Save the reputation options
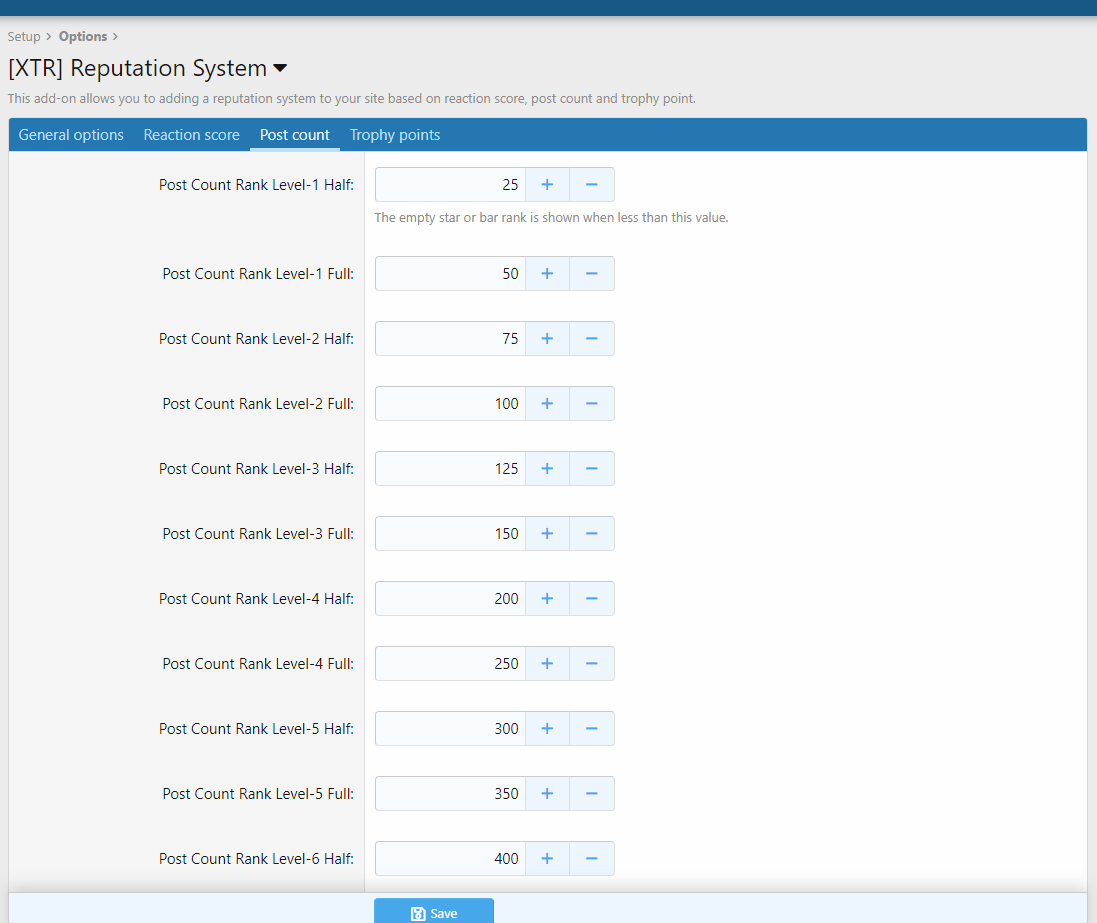 pyautogui.click(x=434, y=912)
